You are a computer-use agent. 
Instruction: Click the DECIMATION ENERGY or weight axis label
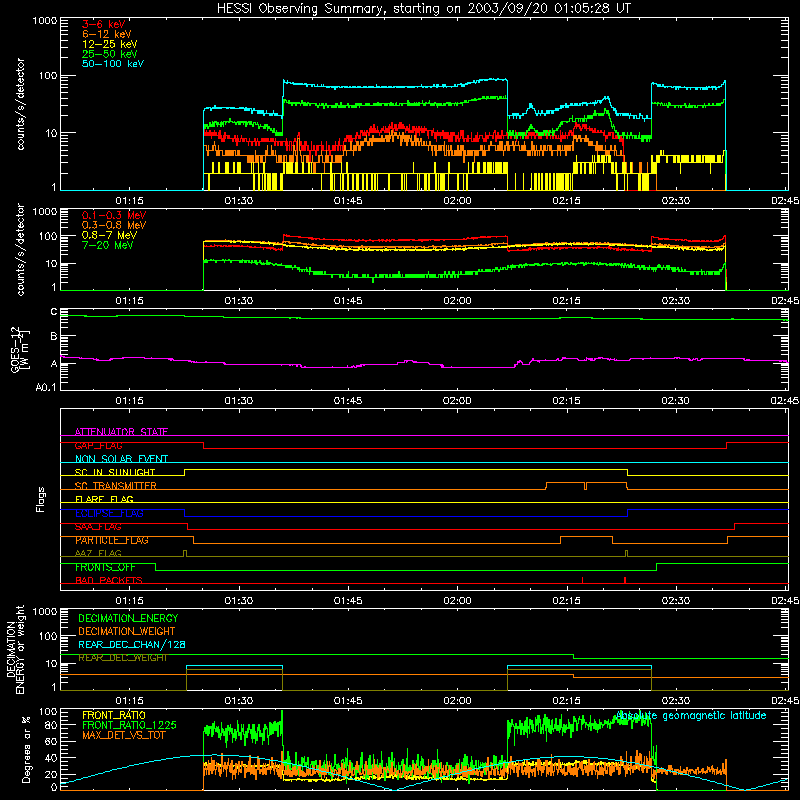[15, 649]
